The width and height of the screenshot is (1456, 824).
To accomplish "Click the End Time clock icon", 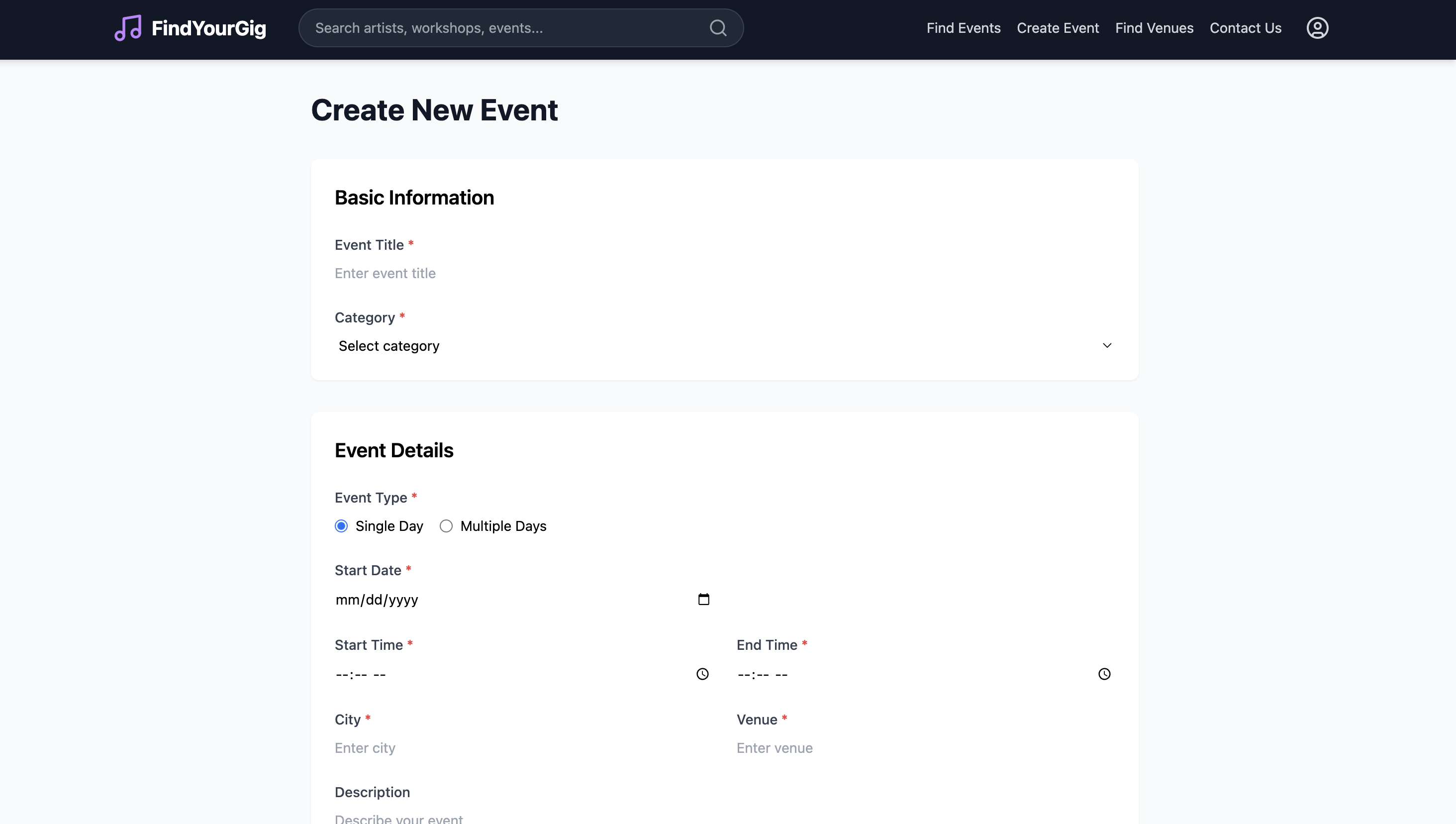I will coord(1104,674).
